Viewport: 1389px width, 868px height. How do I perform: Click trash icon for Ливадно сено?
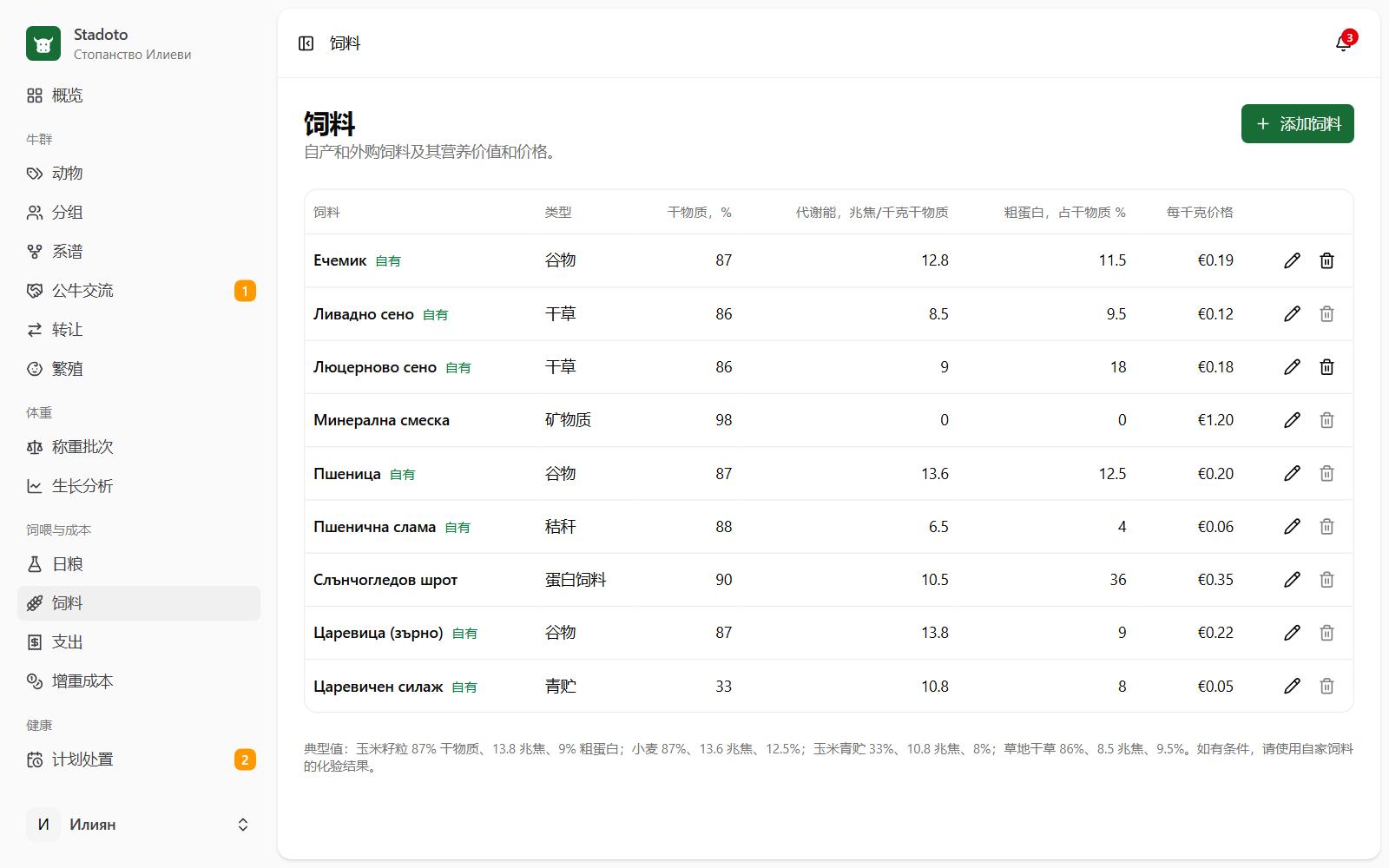pyautogui.click(x=1326, y=314)
